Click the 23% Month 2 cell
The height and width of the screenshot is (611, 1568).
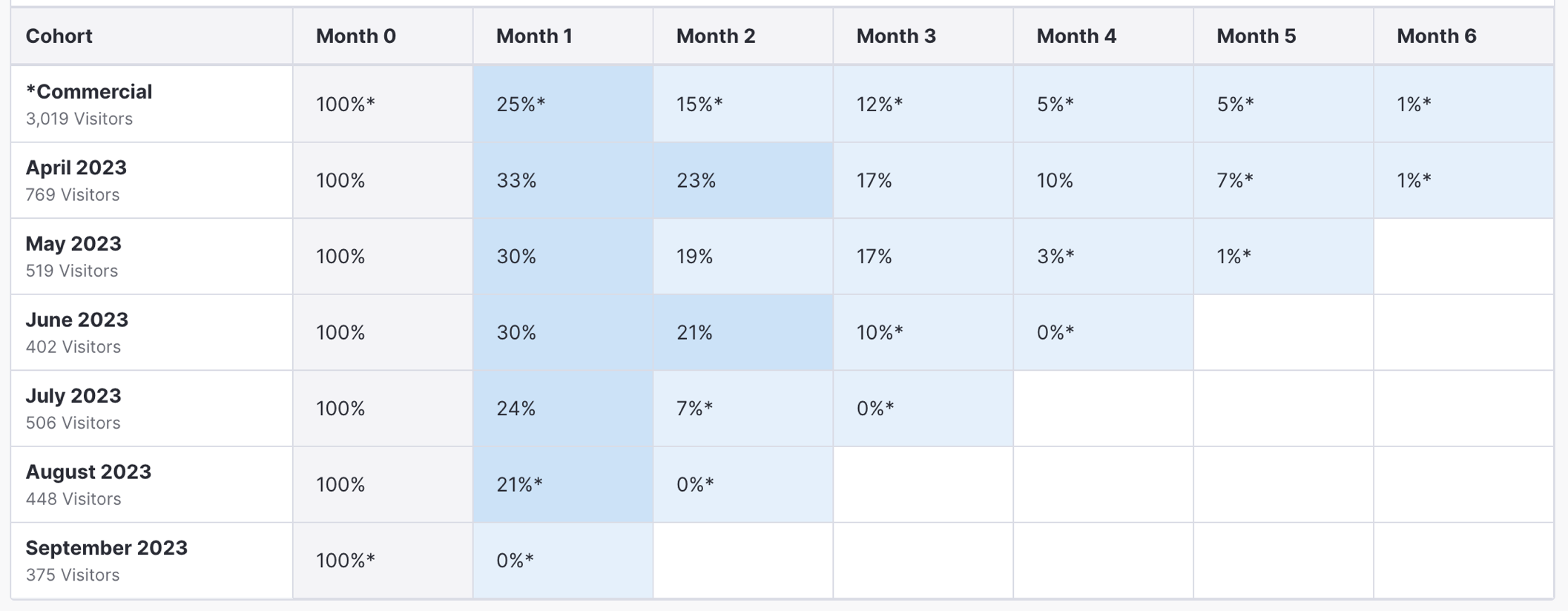[743, 180]
